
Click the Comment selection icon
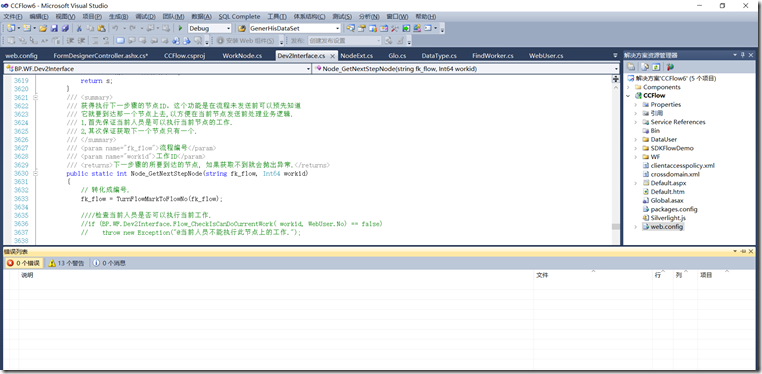95,41
